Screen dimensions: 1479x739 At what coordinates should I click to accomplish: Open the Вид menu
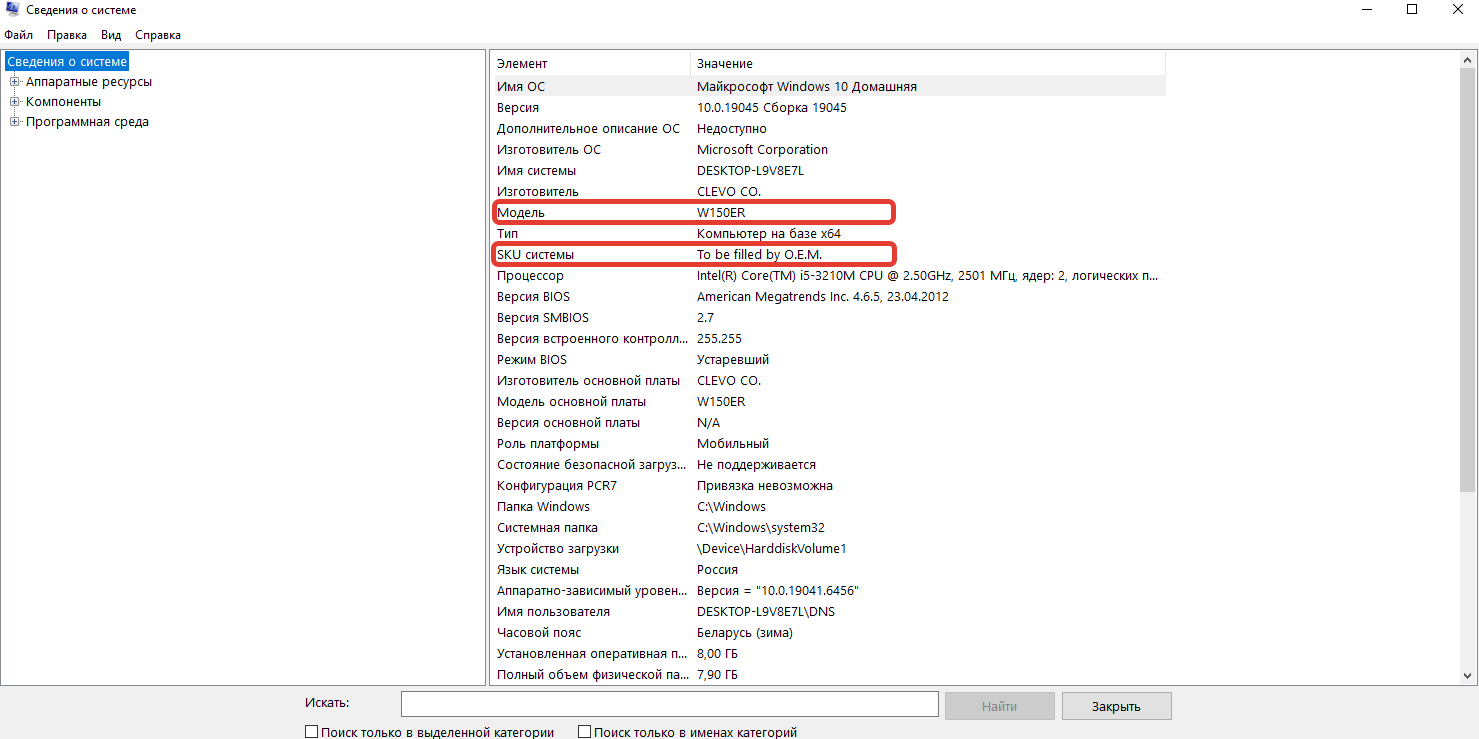(x=111, y=35)
